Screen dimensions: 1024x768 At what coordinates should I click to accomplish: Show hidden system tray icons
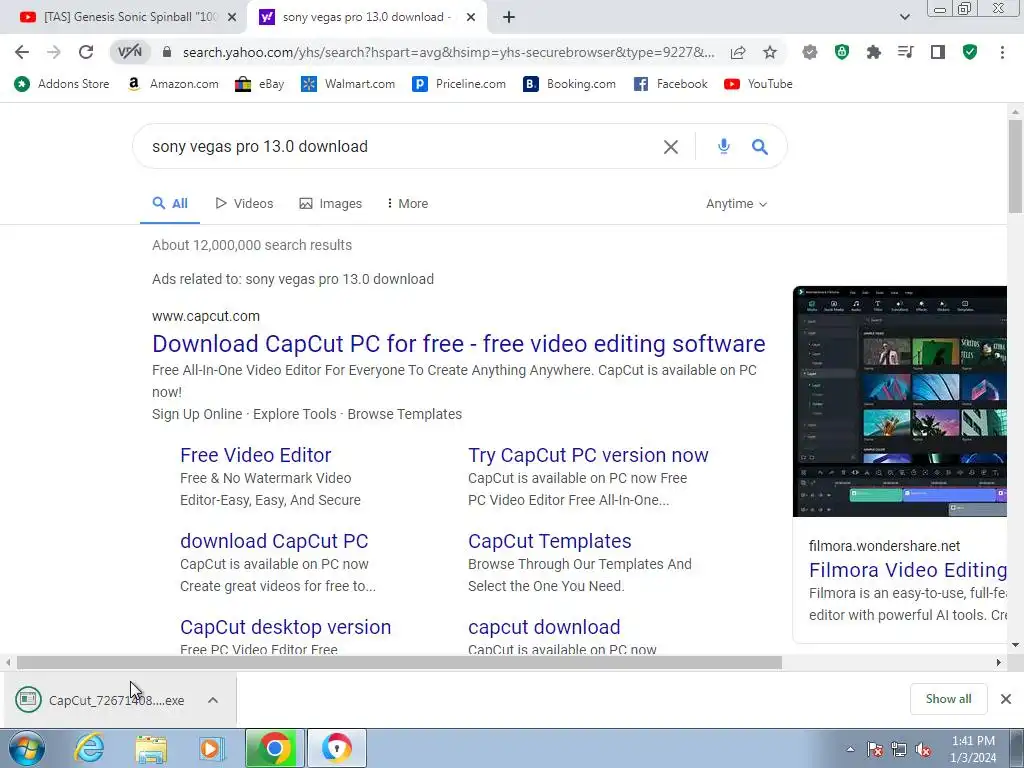coord(850,749)
